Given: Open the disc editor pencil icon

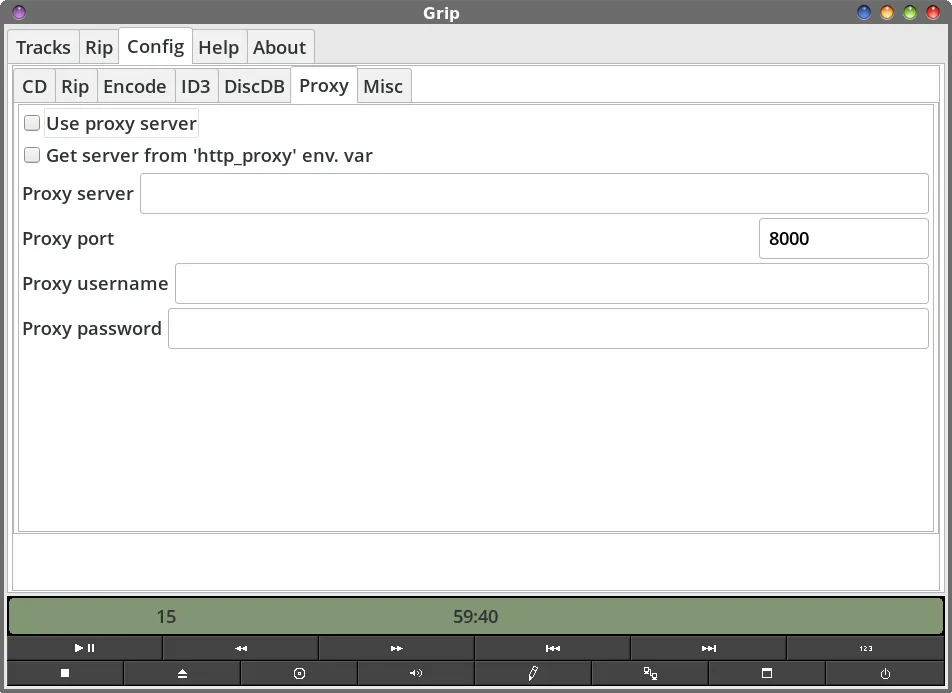Looking at the screenshot, I should pyautogui.click(x=533, y=673).
